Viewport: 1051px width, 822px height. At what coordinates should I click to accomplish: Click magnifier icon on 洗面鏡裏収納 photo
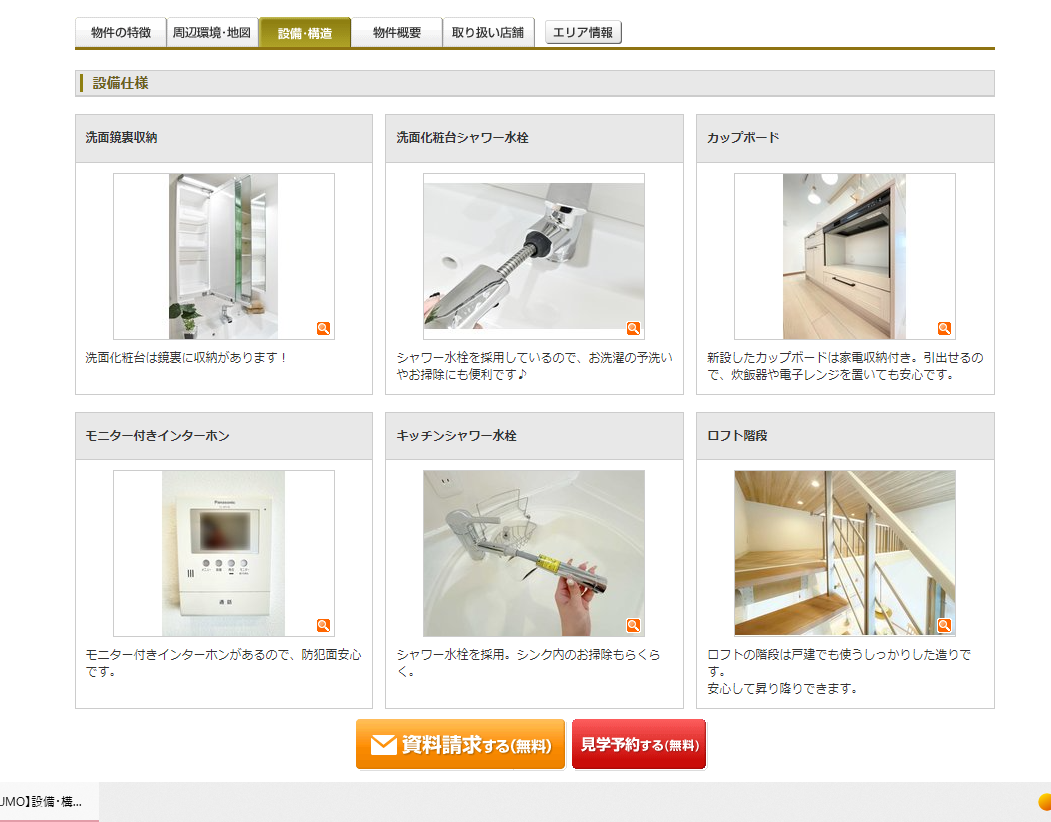click(x=323, y=328)
